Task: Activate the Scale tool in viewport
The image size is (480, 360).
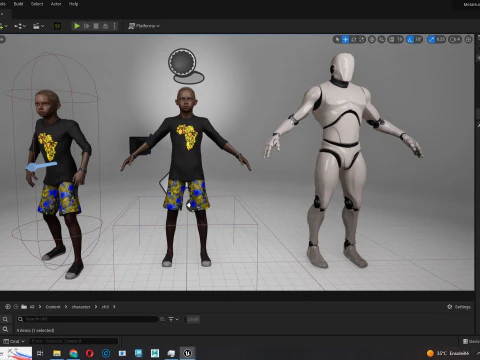Action: pos(362,40)
